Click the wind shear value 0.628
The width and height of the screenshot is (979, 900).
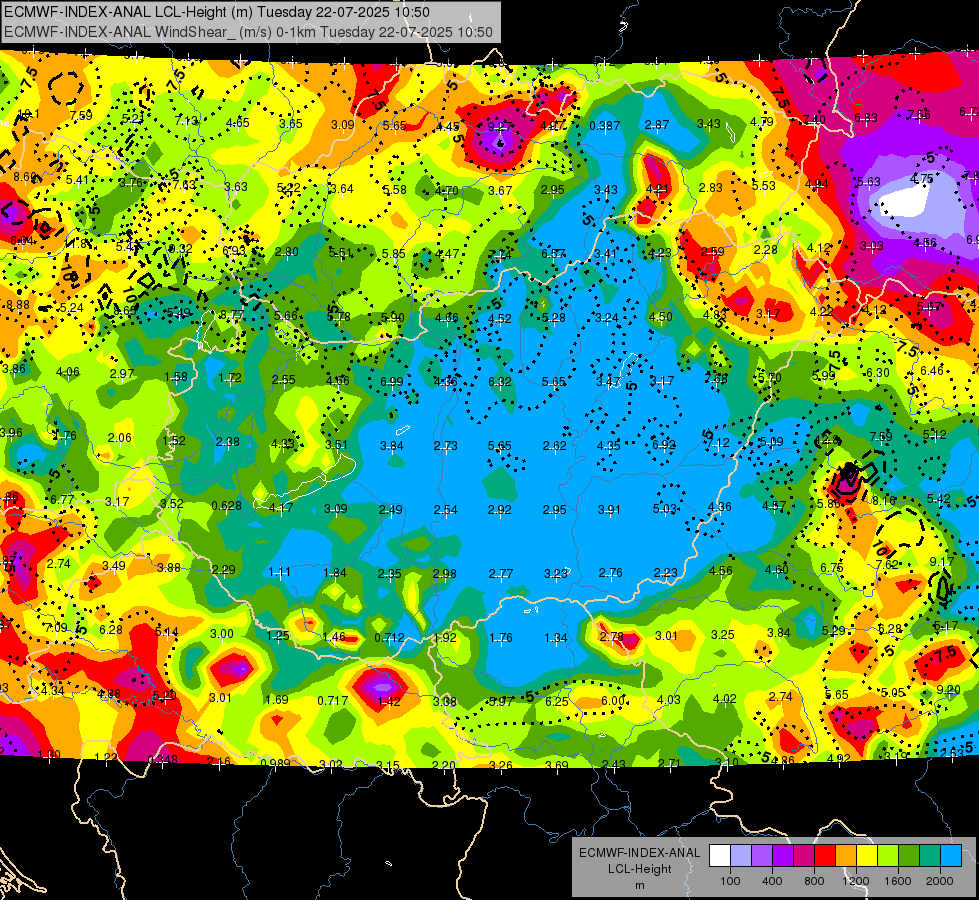pos(227,505)
